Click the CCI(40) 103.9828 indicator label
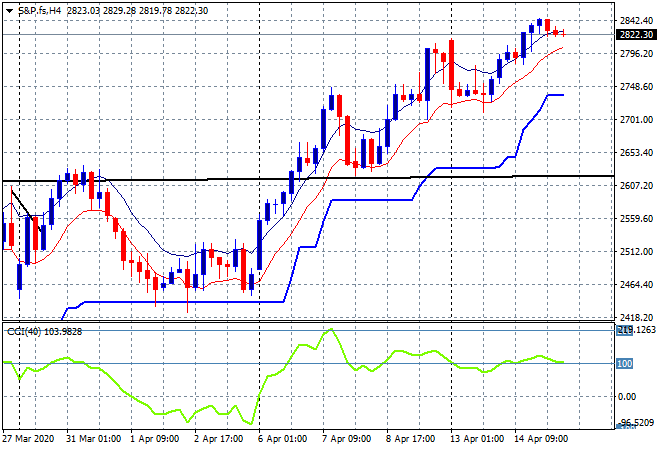The image size is (660, 450). [44, 332]
